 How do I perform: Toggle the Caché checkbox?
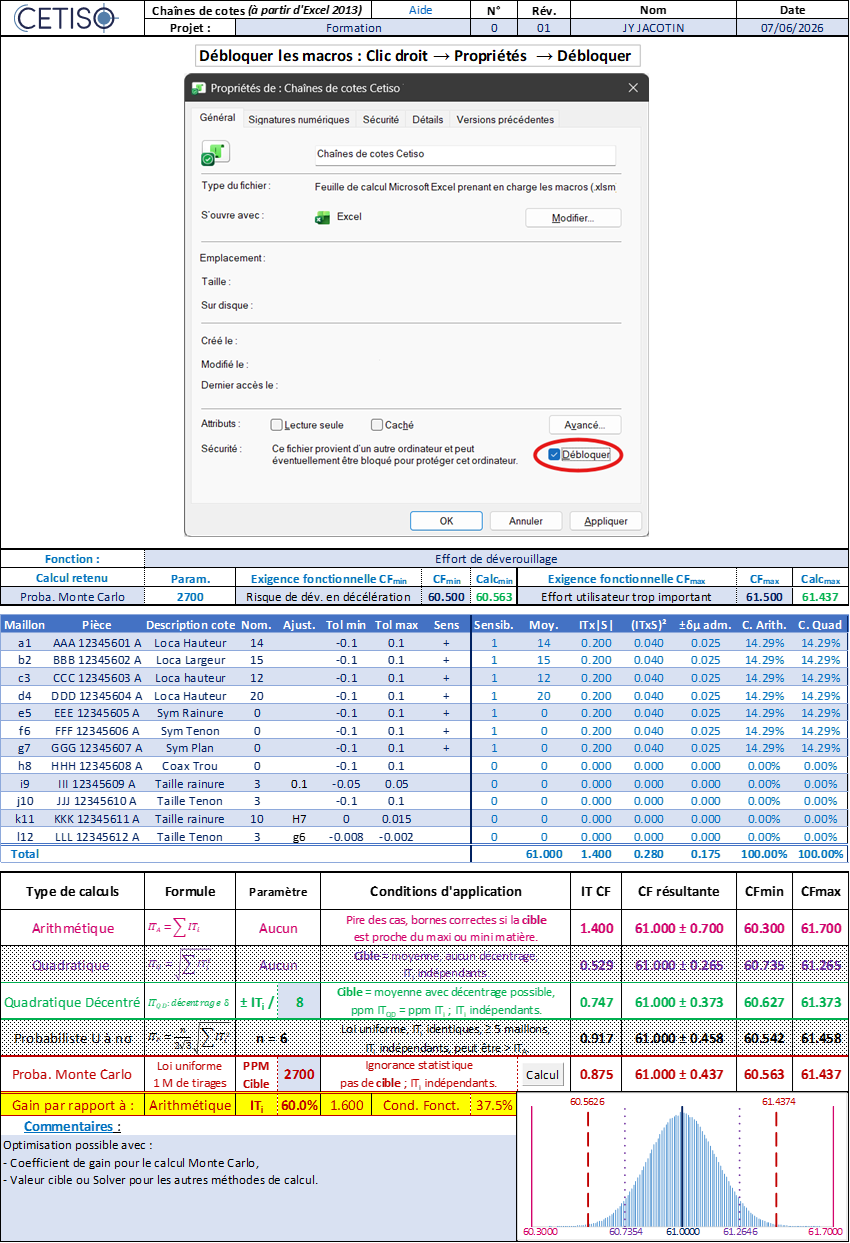click(377, 425)
